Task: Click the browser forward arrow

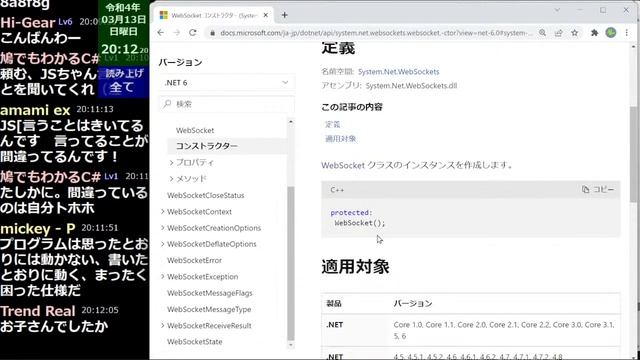Action: point(177,33)
